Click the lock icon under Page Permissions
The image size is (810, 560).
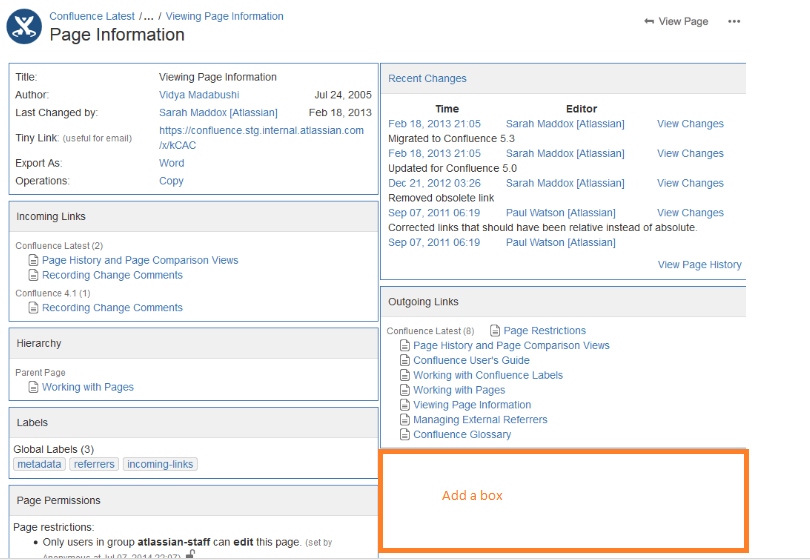click(x=191, y=555)
